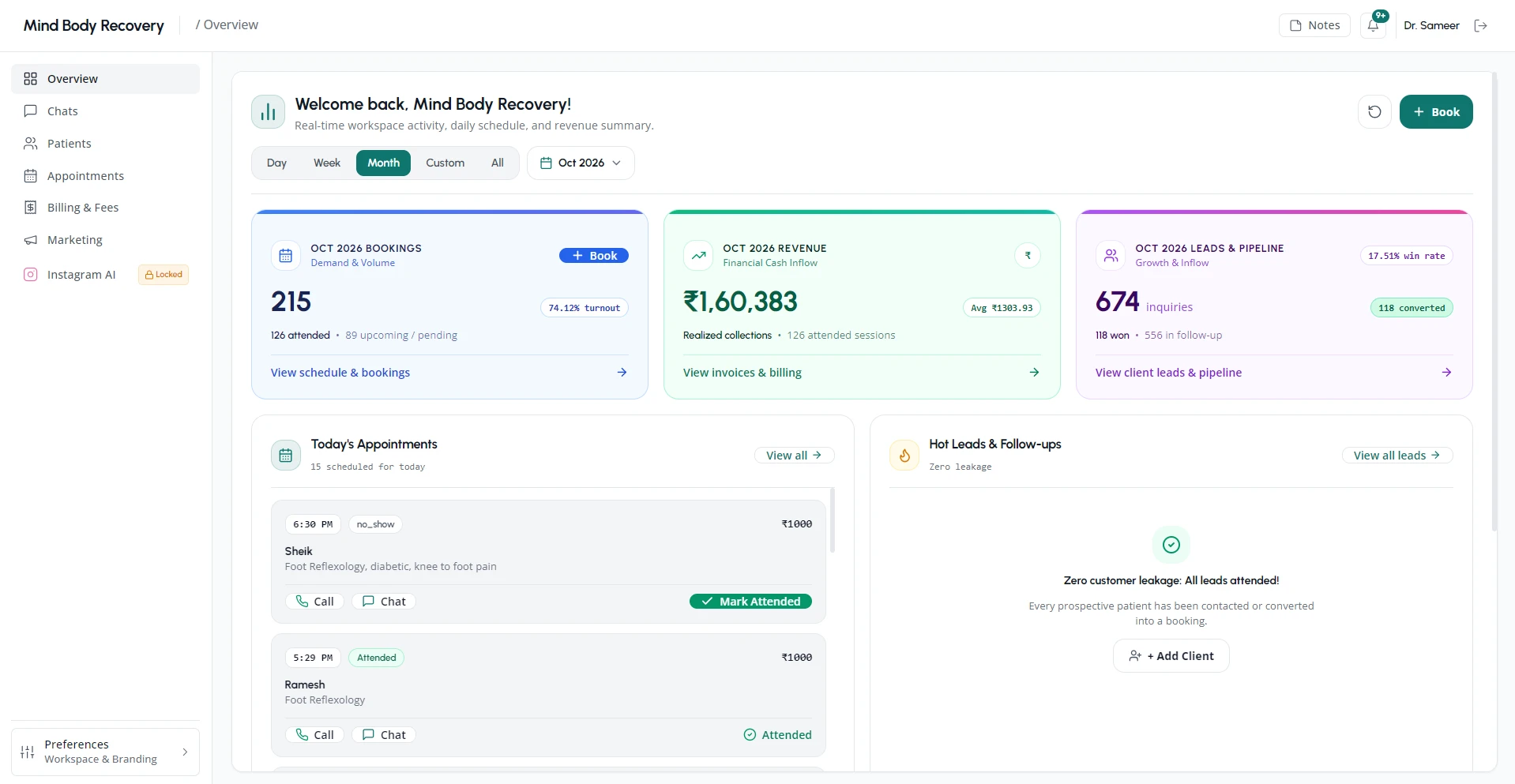The height and width of the screenshot is (784, 1515).
Task: Click the Notes button
Action: tap(1314, 25)
